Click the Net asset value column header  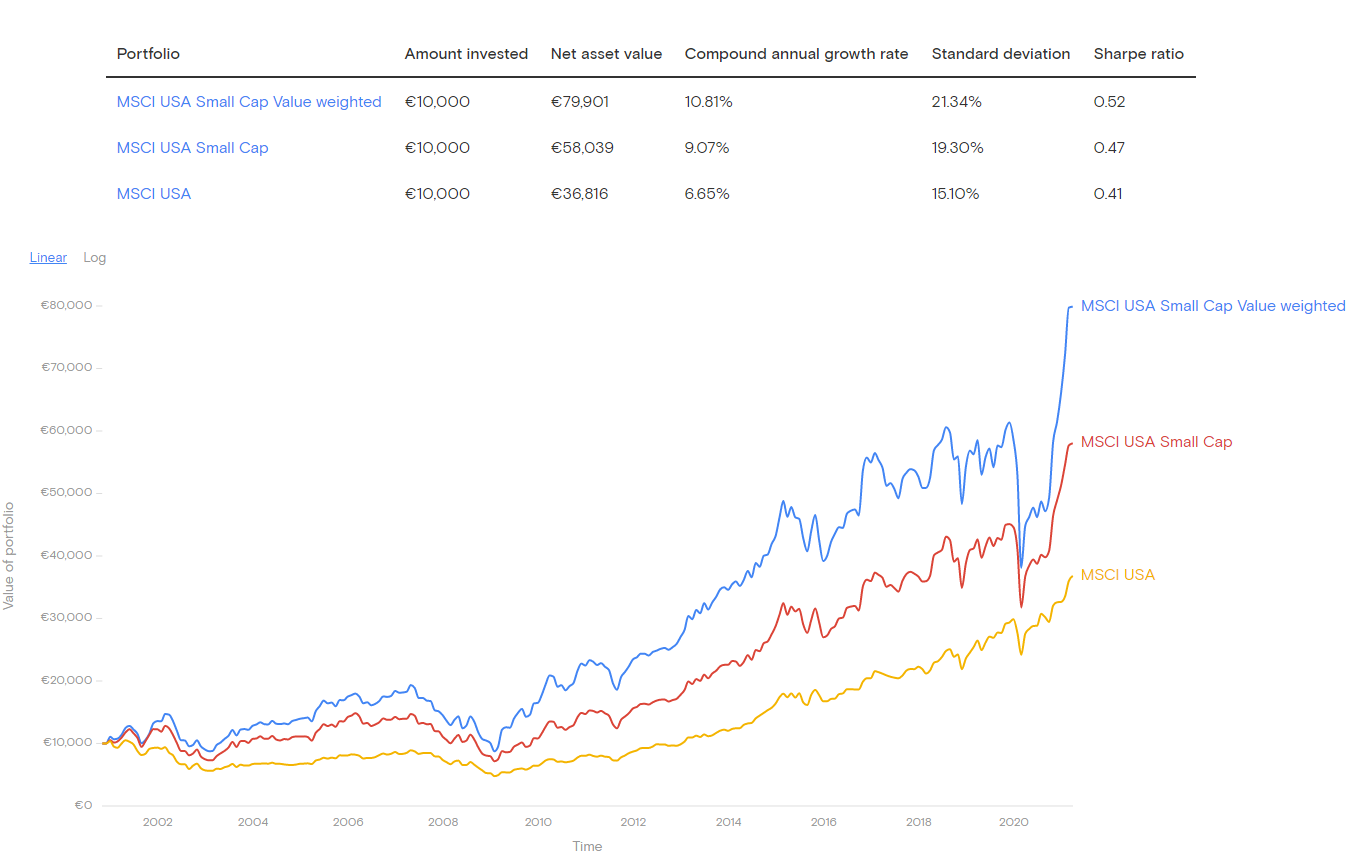click(606, 54)
